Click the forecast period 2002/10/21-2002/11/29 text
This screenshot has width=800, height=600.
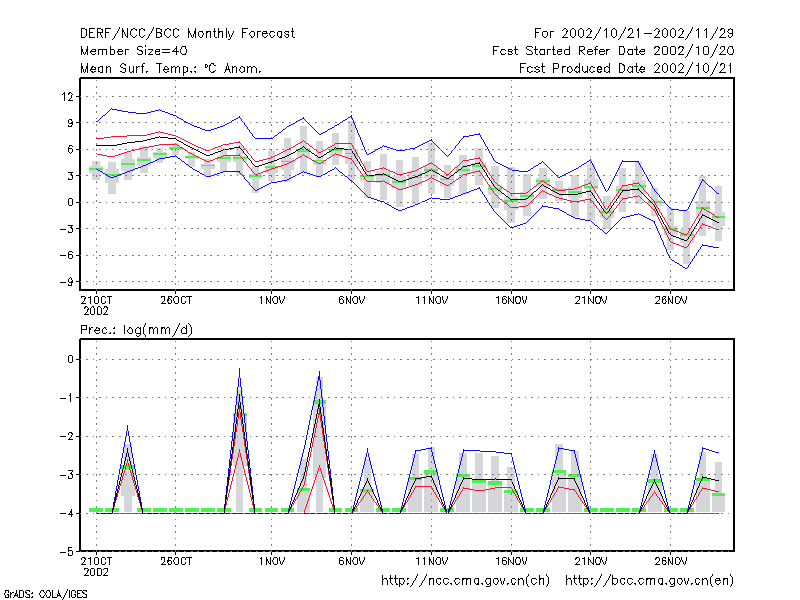pos(634,34)
